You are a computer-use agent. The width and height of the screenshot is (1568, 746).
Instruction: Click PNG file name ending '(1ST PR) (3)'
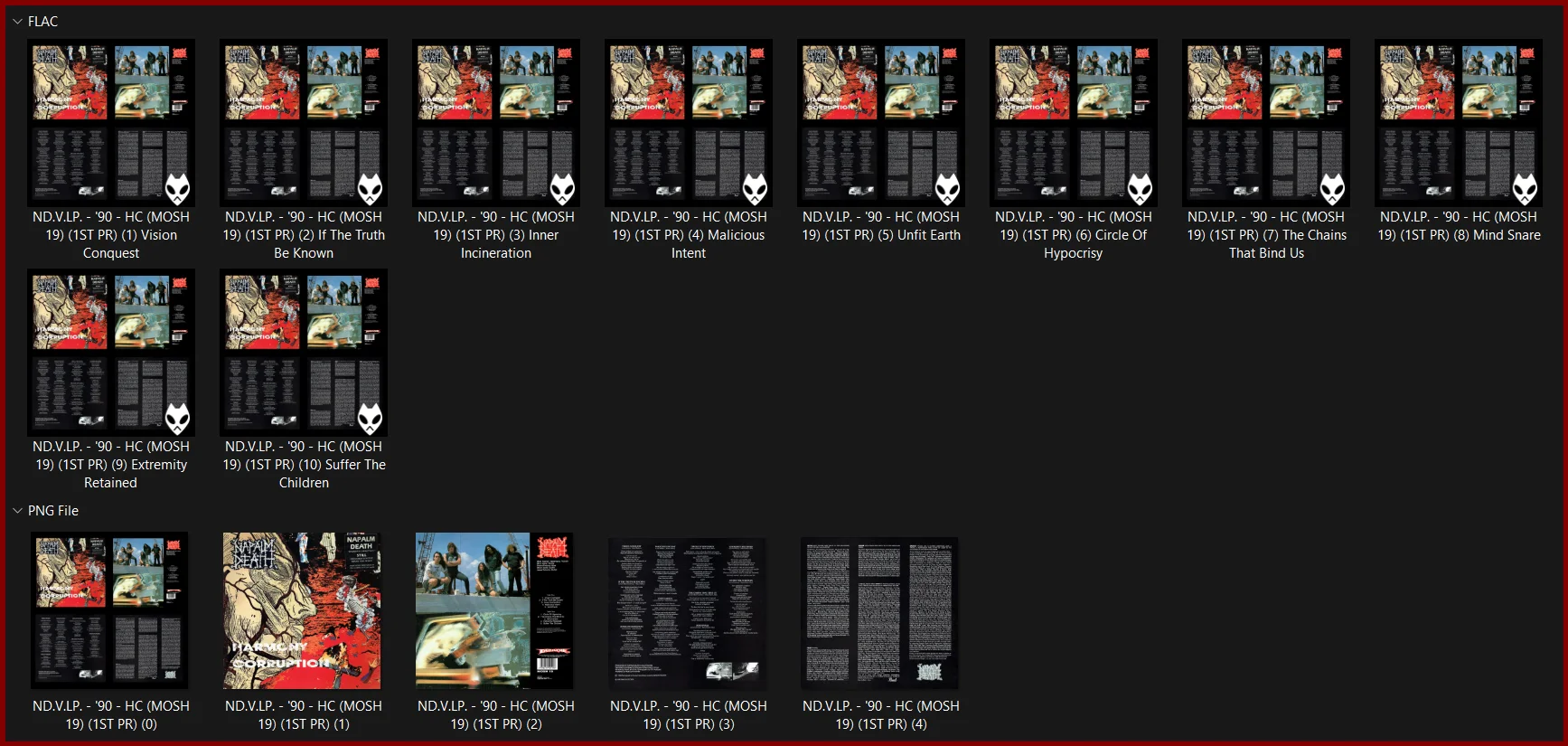tap(689, 715)
